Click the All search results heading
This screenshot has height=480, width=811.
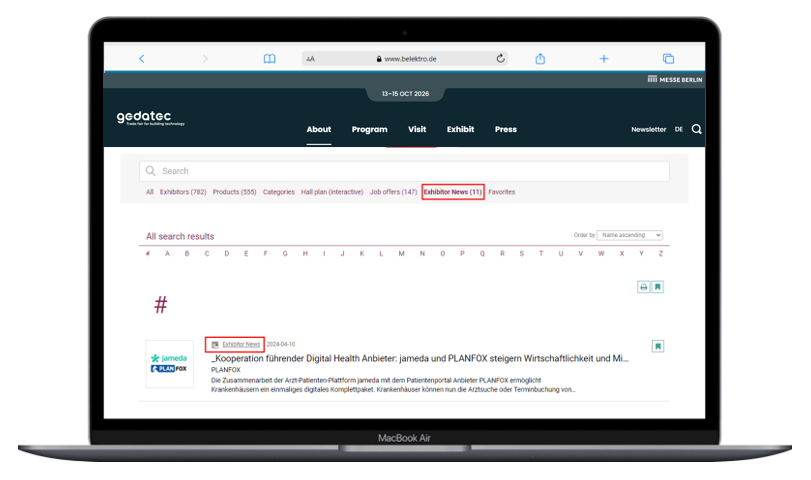[180, 236]
